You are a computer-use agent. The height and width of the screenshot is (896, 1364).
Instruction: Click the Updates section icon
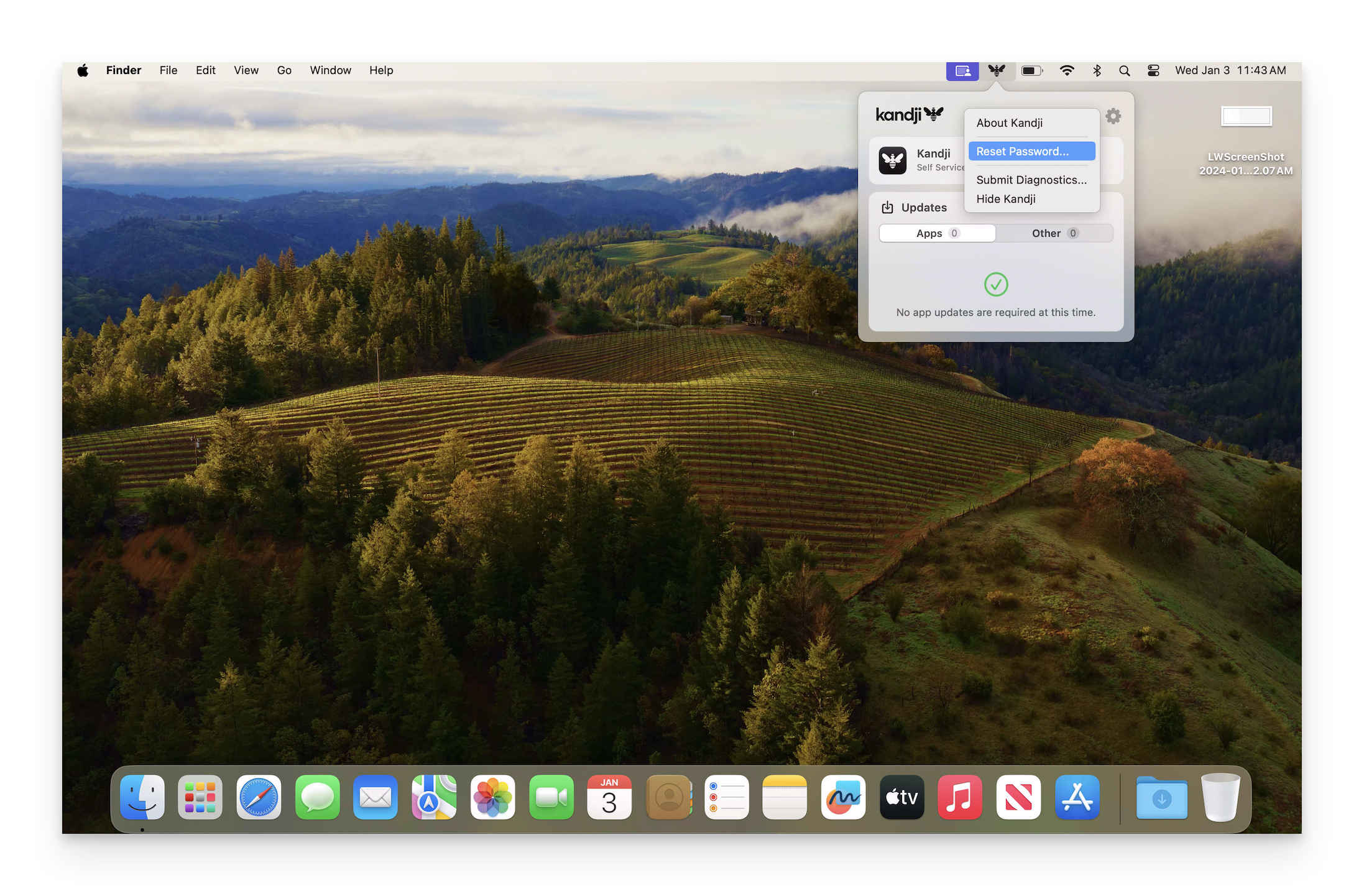[887, 208]
